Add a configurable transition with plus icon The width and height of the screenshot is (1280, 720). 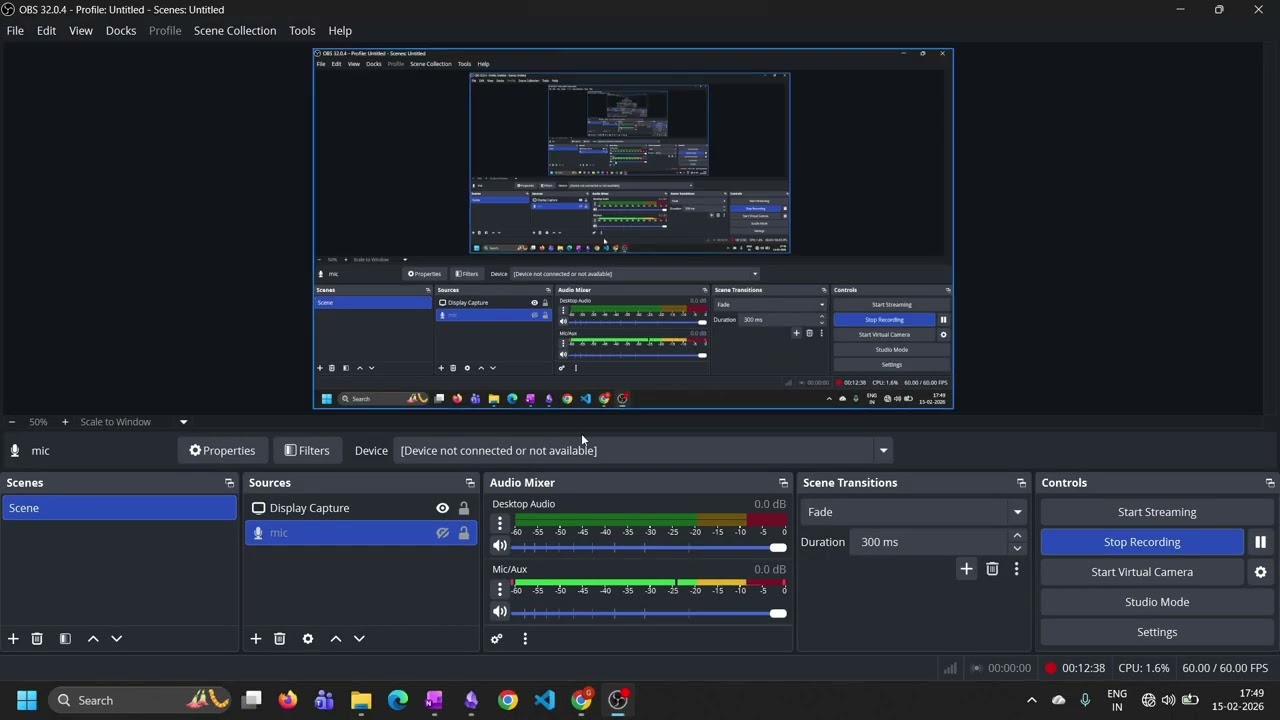tap(966, 569)
